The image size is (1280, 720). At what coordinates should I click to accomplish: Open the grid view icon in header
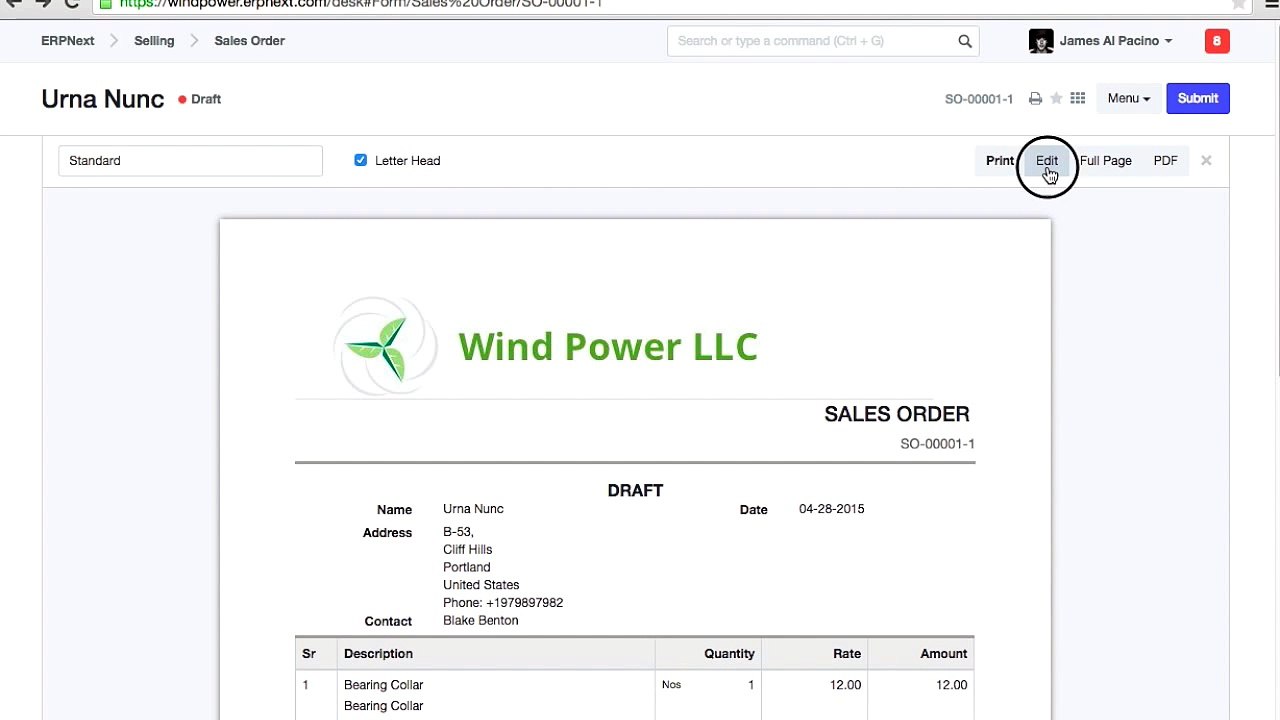coord(1077,98)
